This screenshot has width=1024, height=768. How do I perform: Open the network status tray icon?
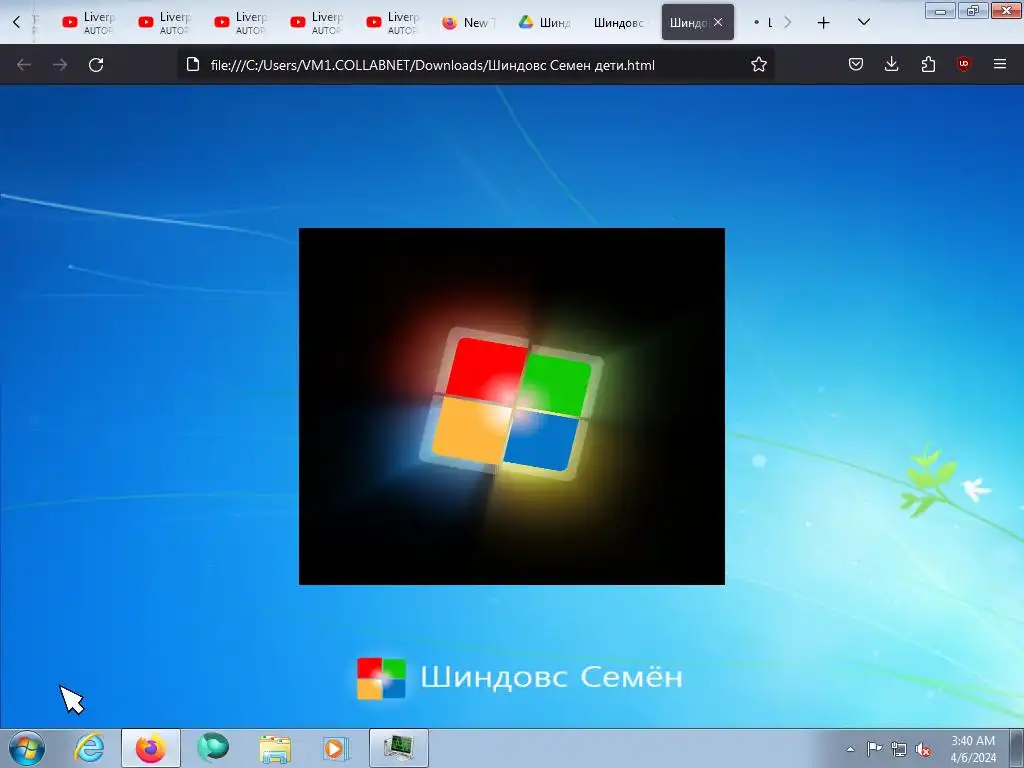pyautogui.click(x=899, y=749)
